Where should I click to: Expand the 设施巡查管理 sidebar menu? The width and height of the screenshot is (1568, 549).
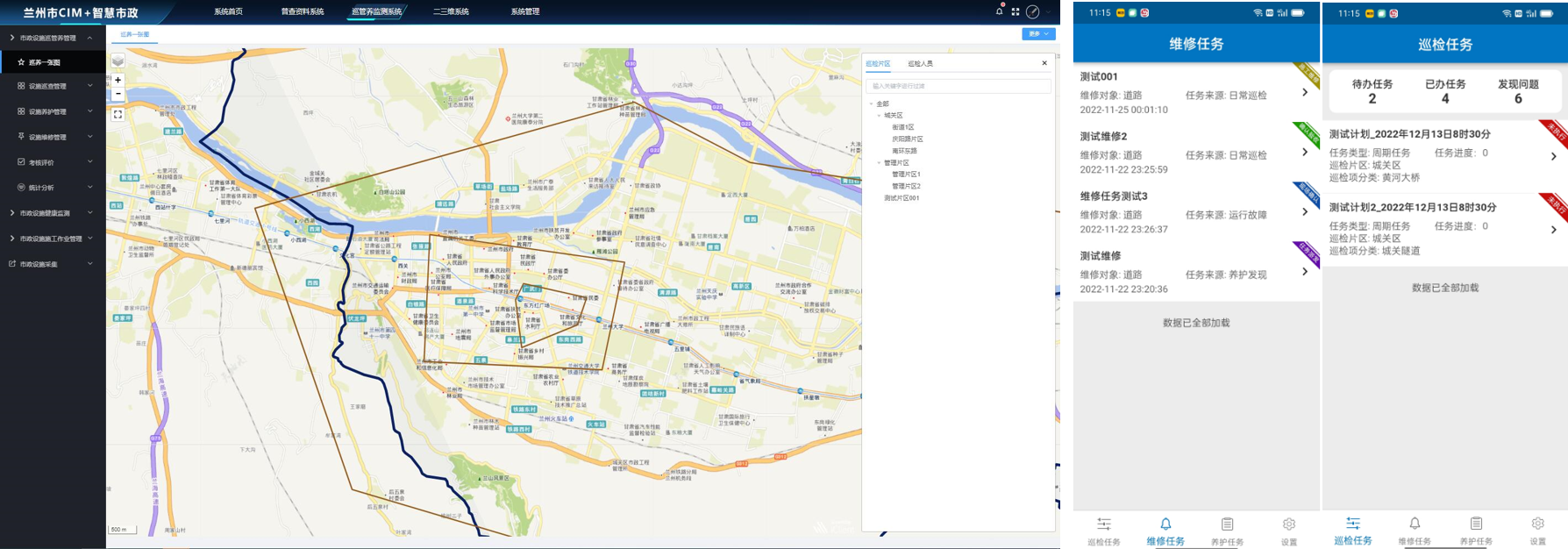pyautogui.click(x=54, y=86)
